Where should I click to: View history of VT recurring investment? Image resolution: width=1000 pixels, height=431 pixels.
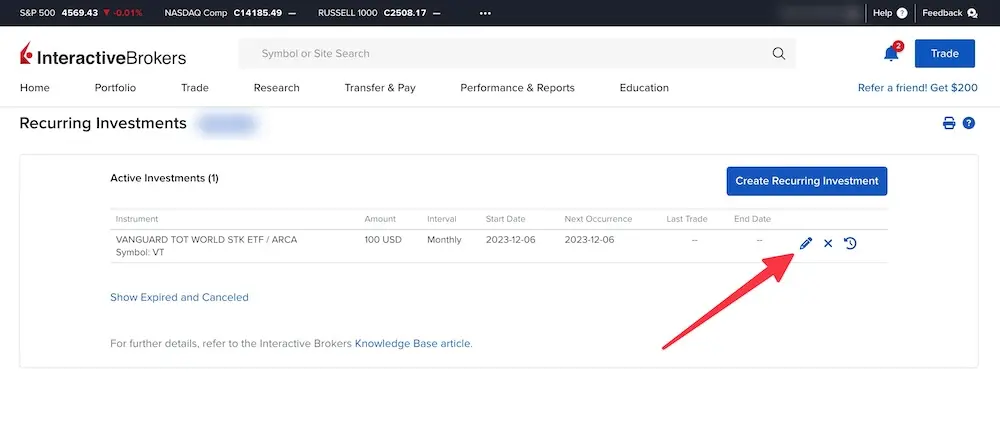850,243
